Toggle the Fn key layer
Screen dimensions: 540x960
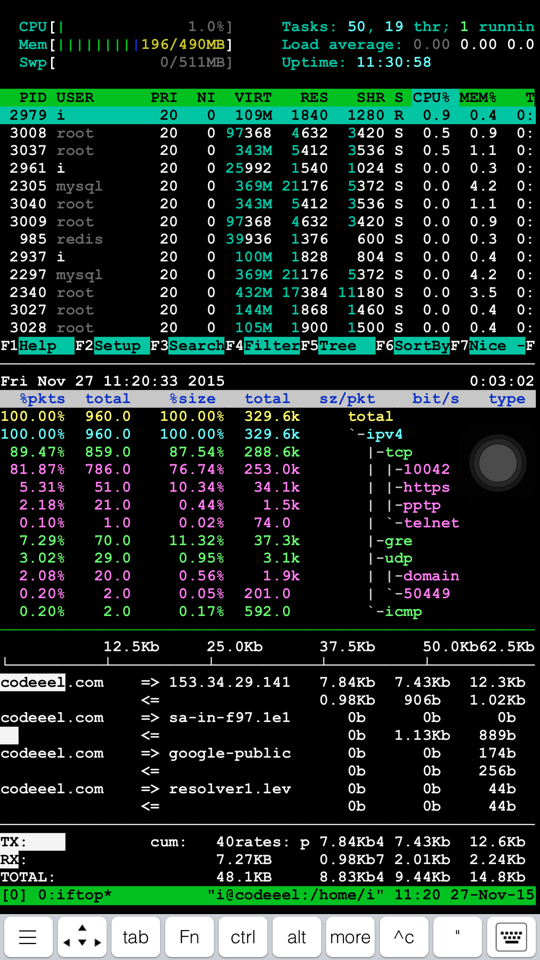click(x=189, y=937)
